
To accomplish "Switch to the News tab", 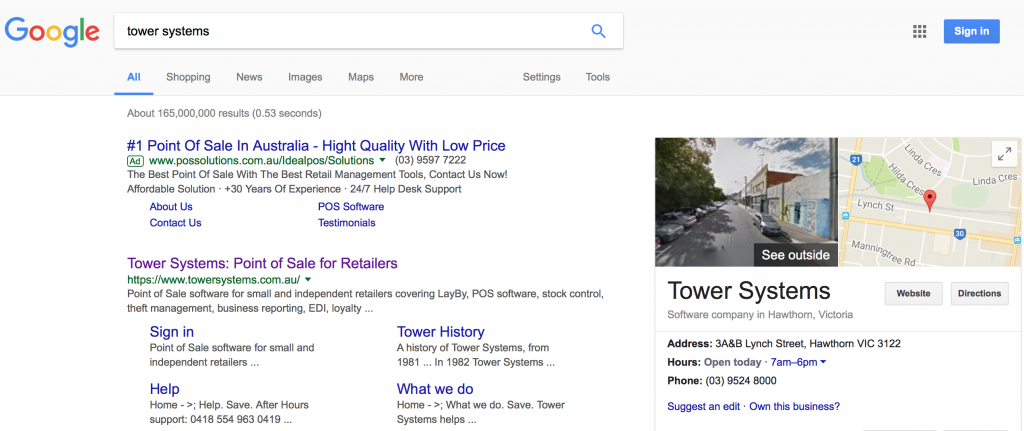I will [x=249, y=77].
